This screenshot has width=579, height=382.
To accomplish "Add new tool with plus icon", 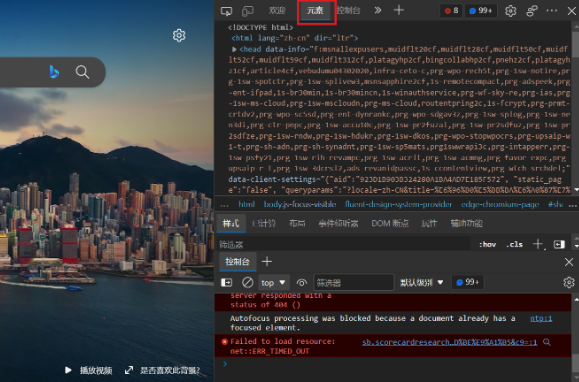I will 398,10.
